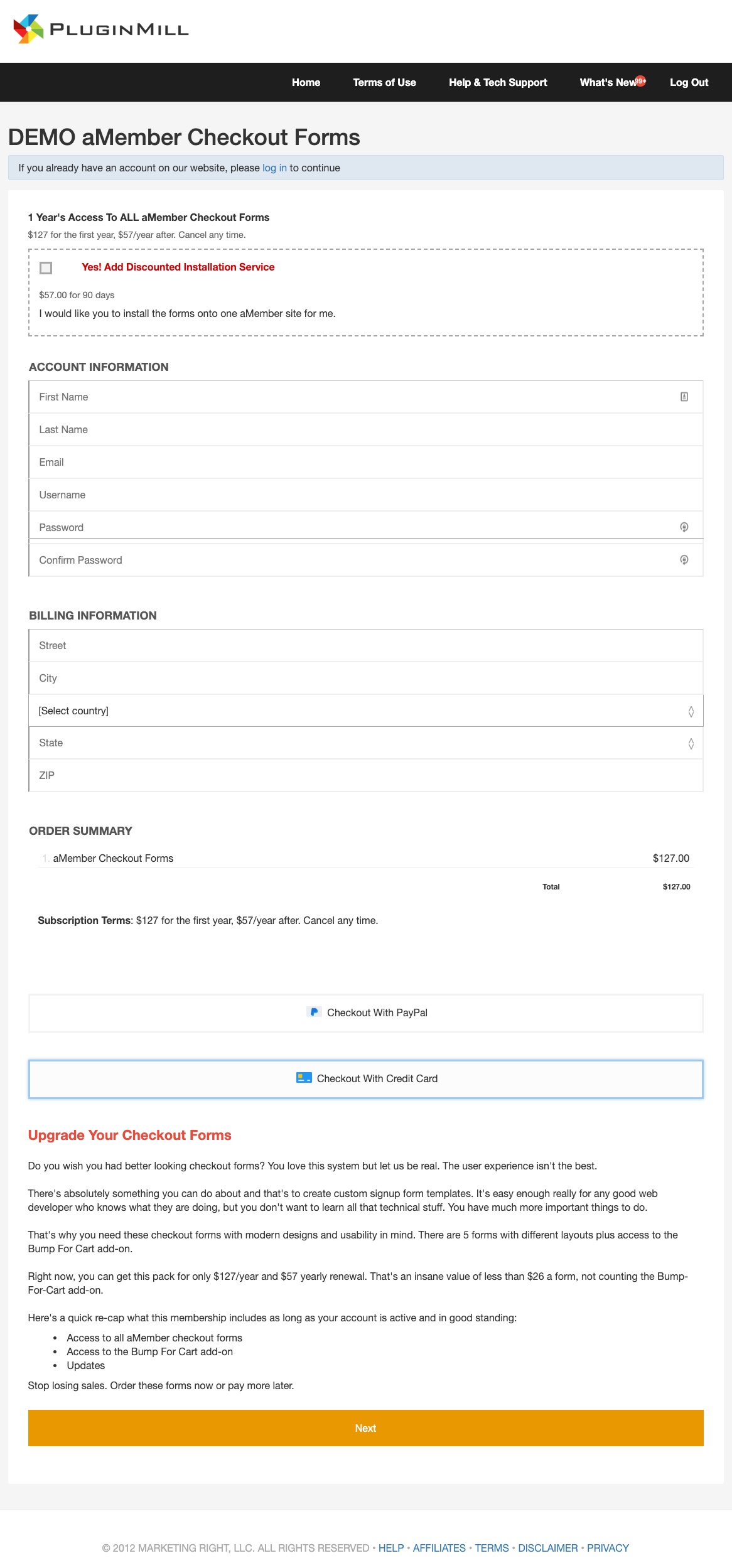This screenshot has height=1568, width=732.
Task: Open the PRIVACY footer link
Action: 608,1548
